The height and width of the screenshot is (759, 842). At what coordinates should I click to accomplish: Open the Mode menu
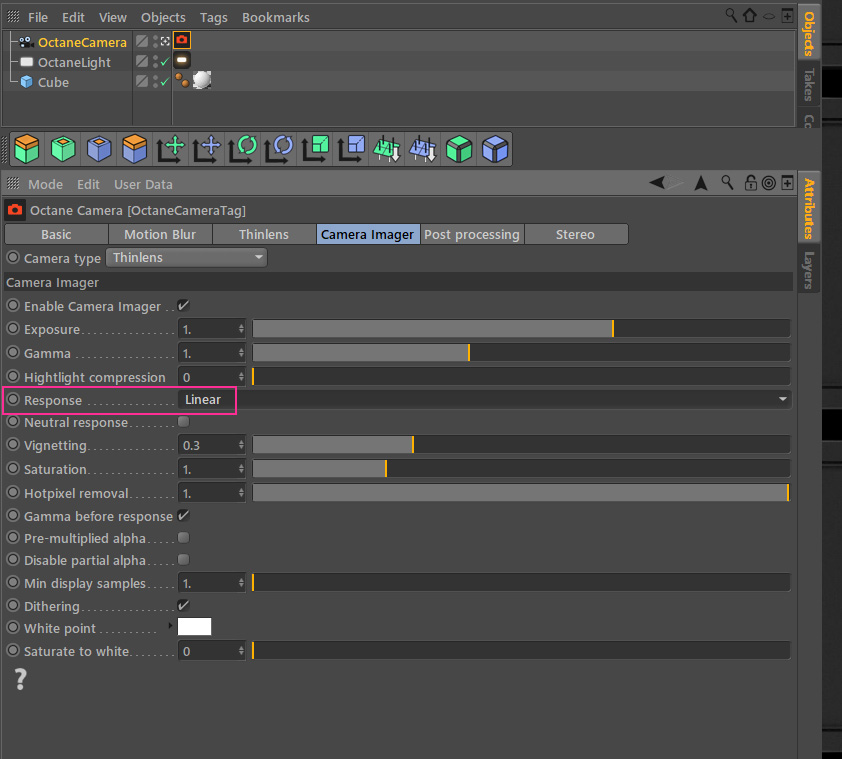46,185
